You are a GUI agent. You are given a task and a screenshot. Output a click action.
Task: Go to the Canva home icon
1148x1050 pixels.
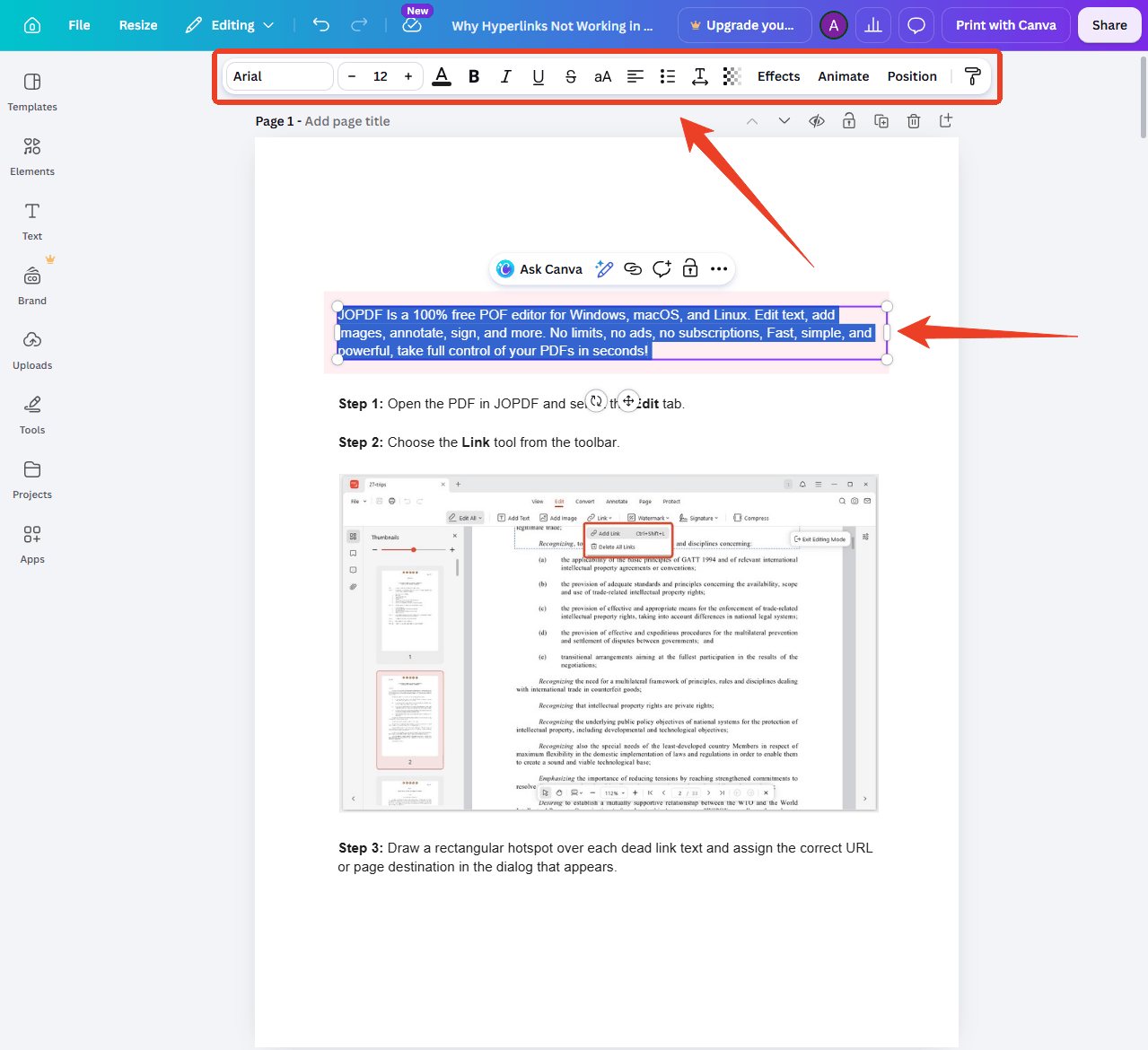(x=31, y=25)
